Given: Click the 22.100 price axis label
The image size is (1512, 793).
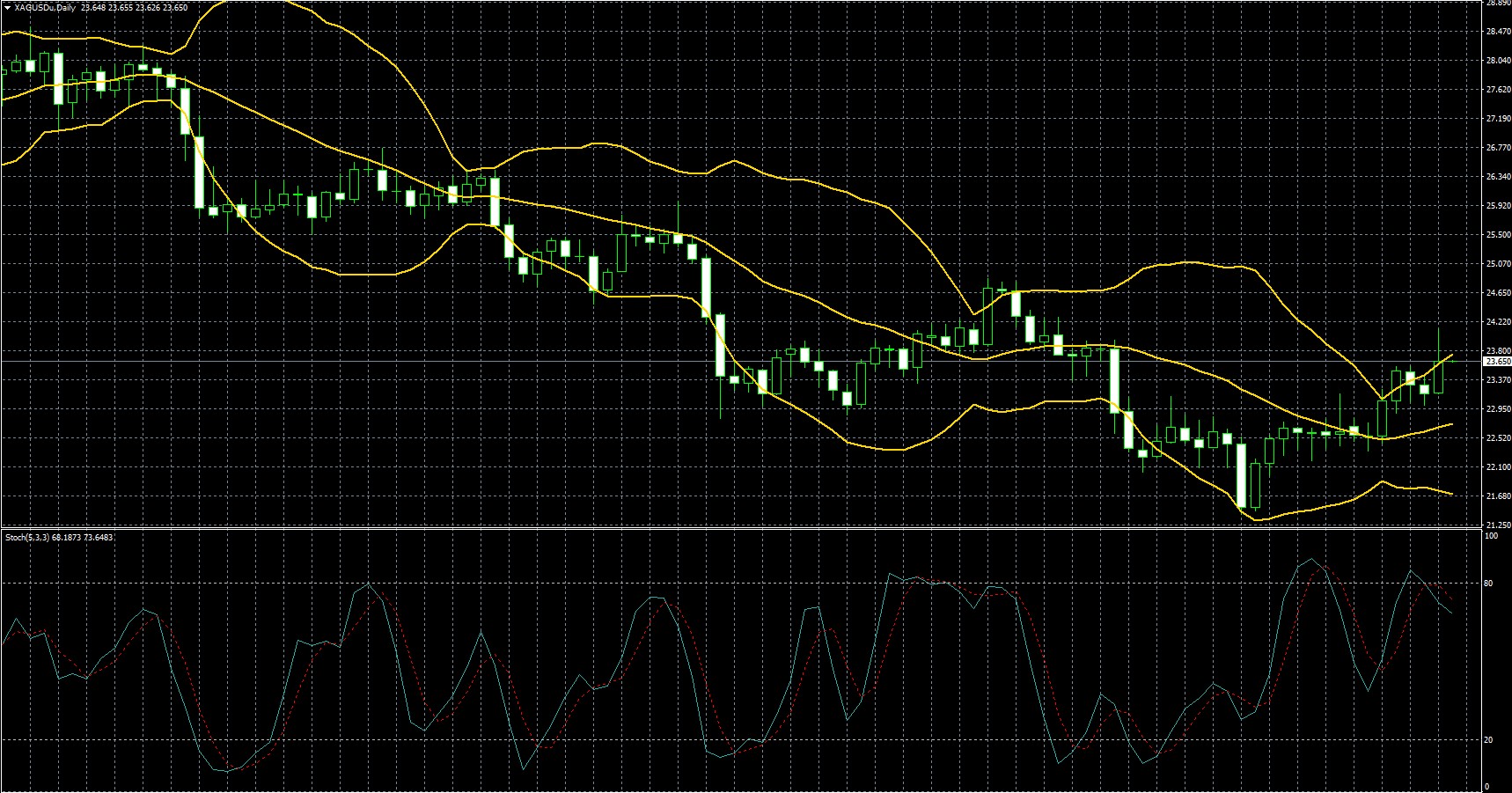Looking at the screenshot, I should tap(1498, 467).
